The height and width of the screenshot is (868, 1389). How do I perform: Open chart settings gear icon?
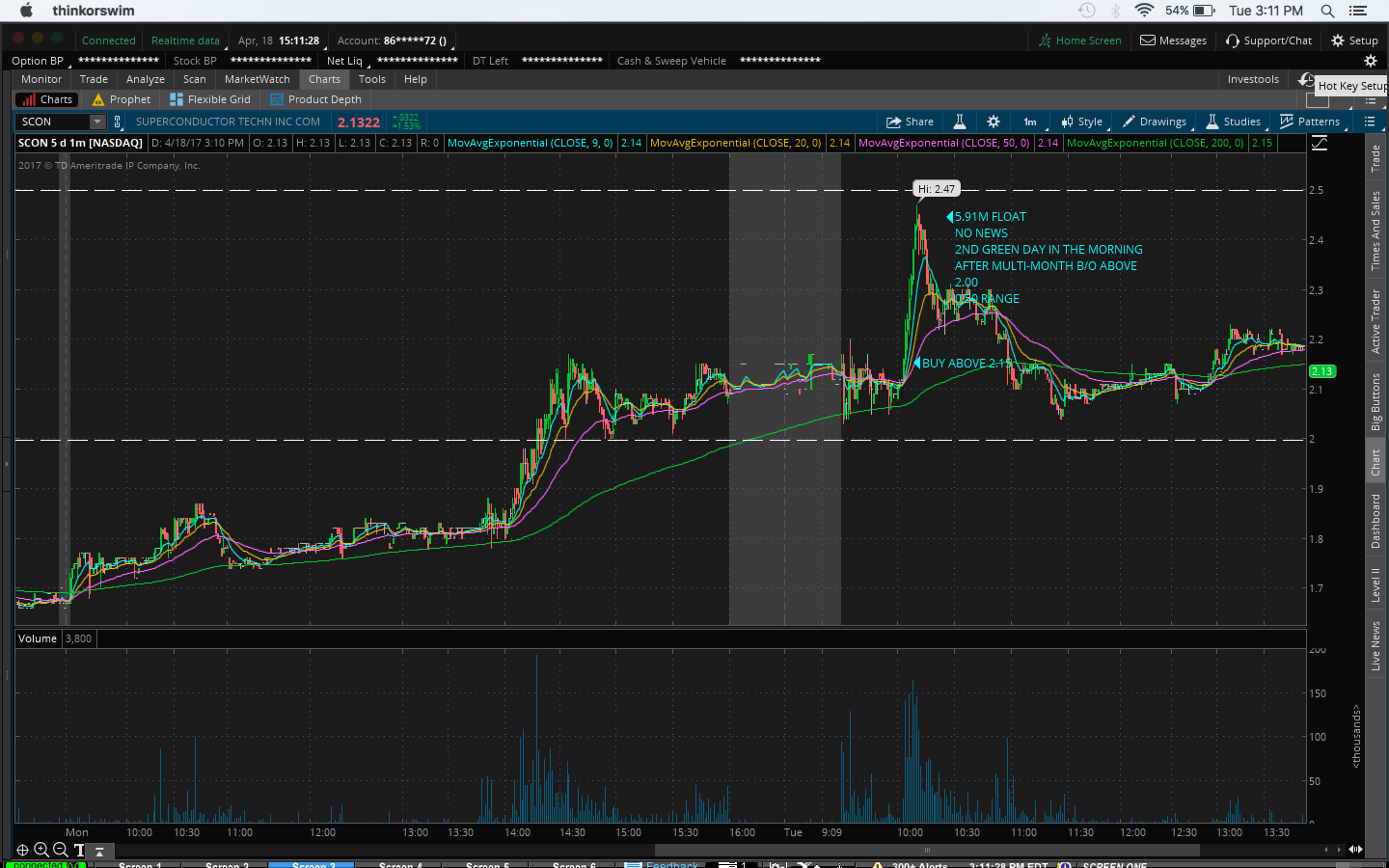coord(994,122)
